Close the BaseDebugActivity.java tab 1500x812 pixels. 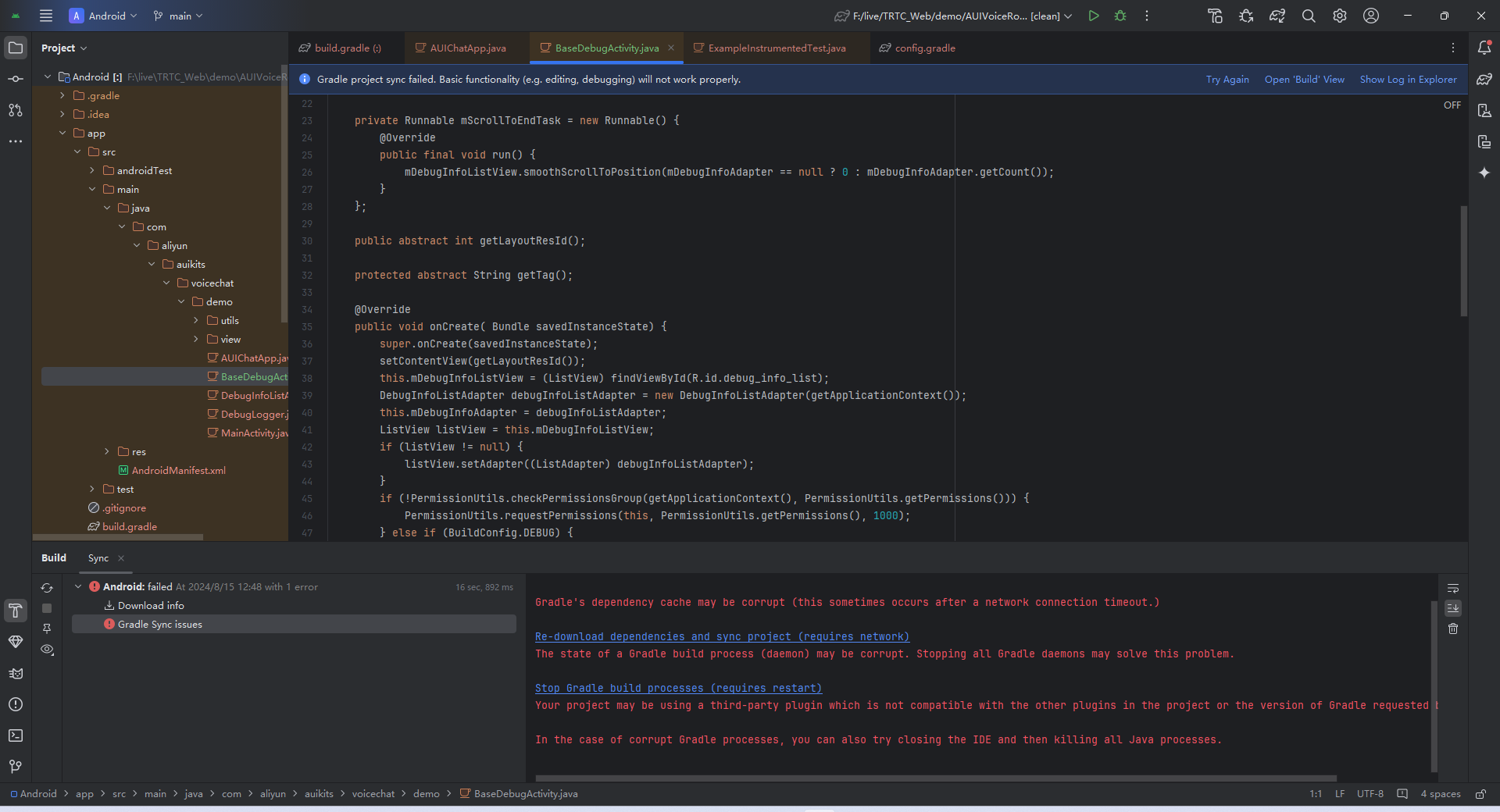(670, 48)
